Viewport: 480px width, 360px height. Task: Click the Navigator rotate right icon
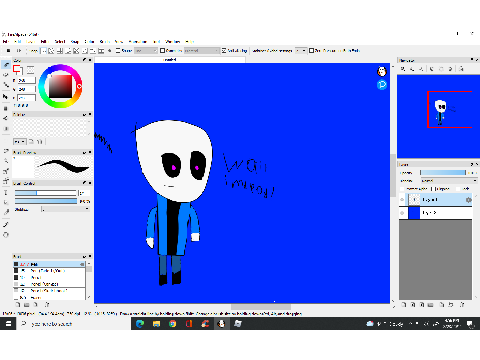click(450, 69)
